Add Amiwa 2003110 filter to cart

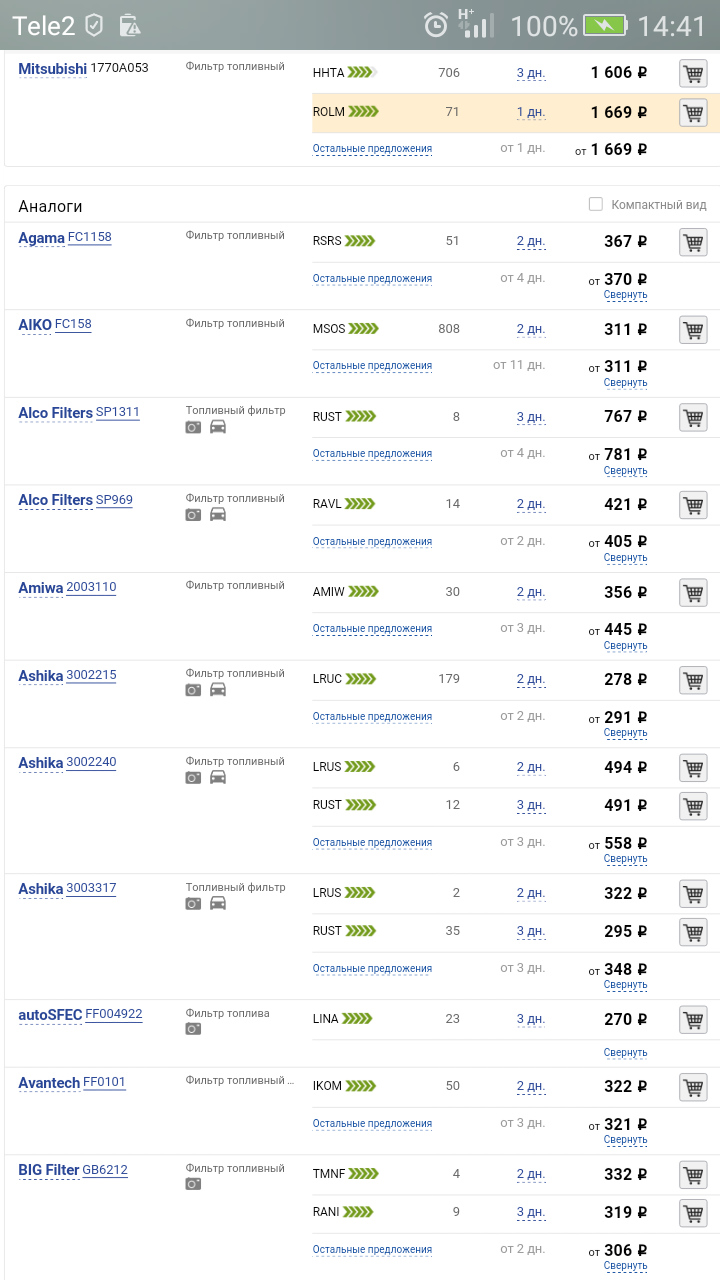pyautogui.click(x=693, y=593)
